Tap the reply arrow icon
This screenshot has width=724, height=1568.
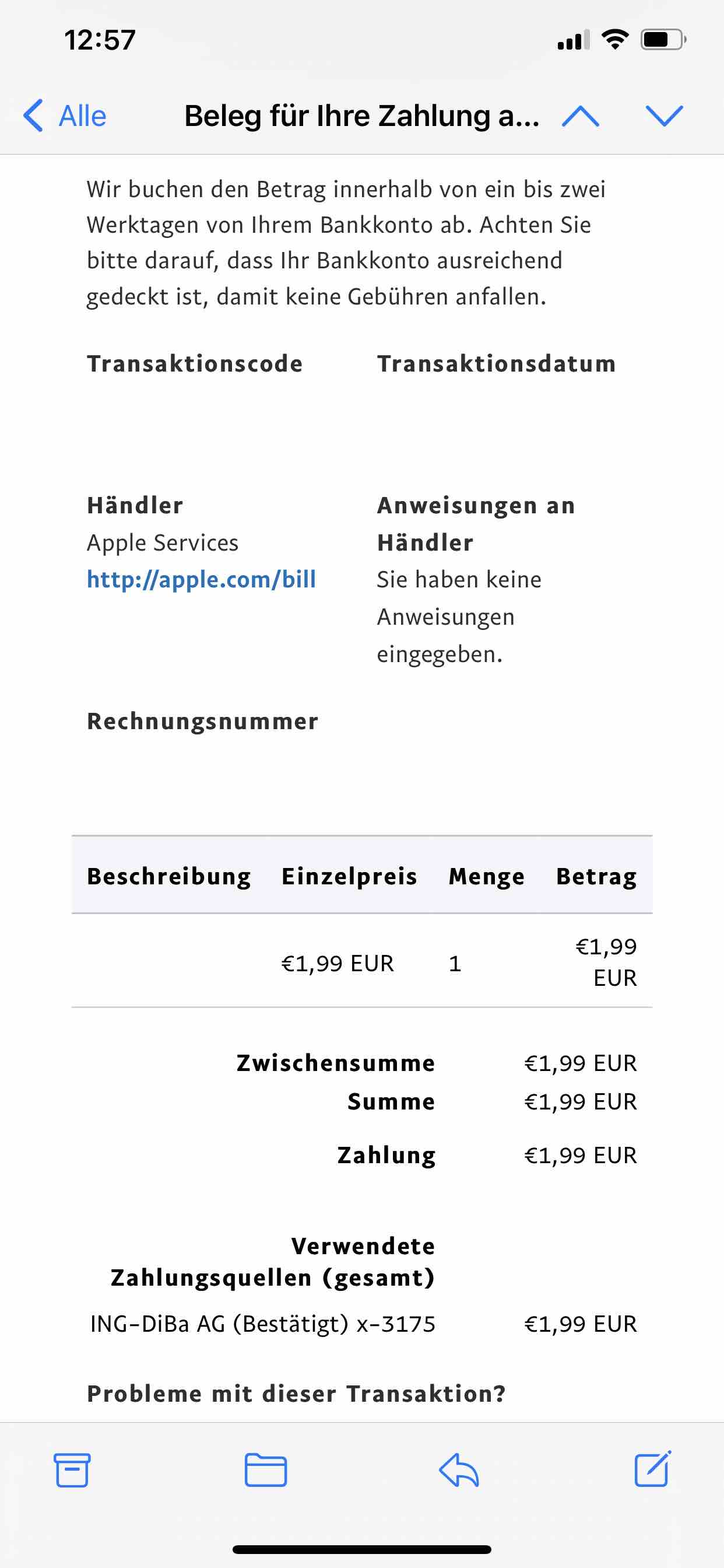point(459,1470)
